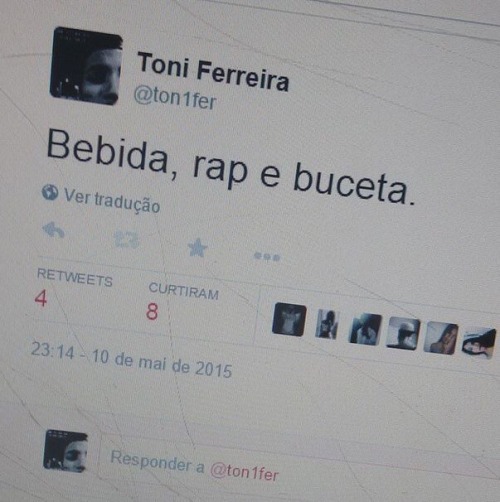Open Toni Ferreira's profile picture

point(86,66)
